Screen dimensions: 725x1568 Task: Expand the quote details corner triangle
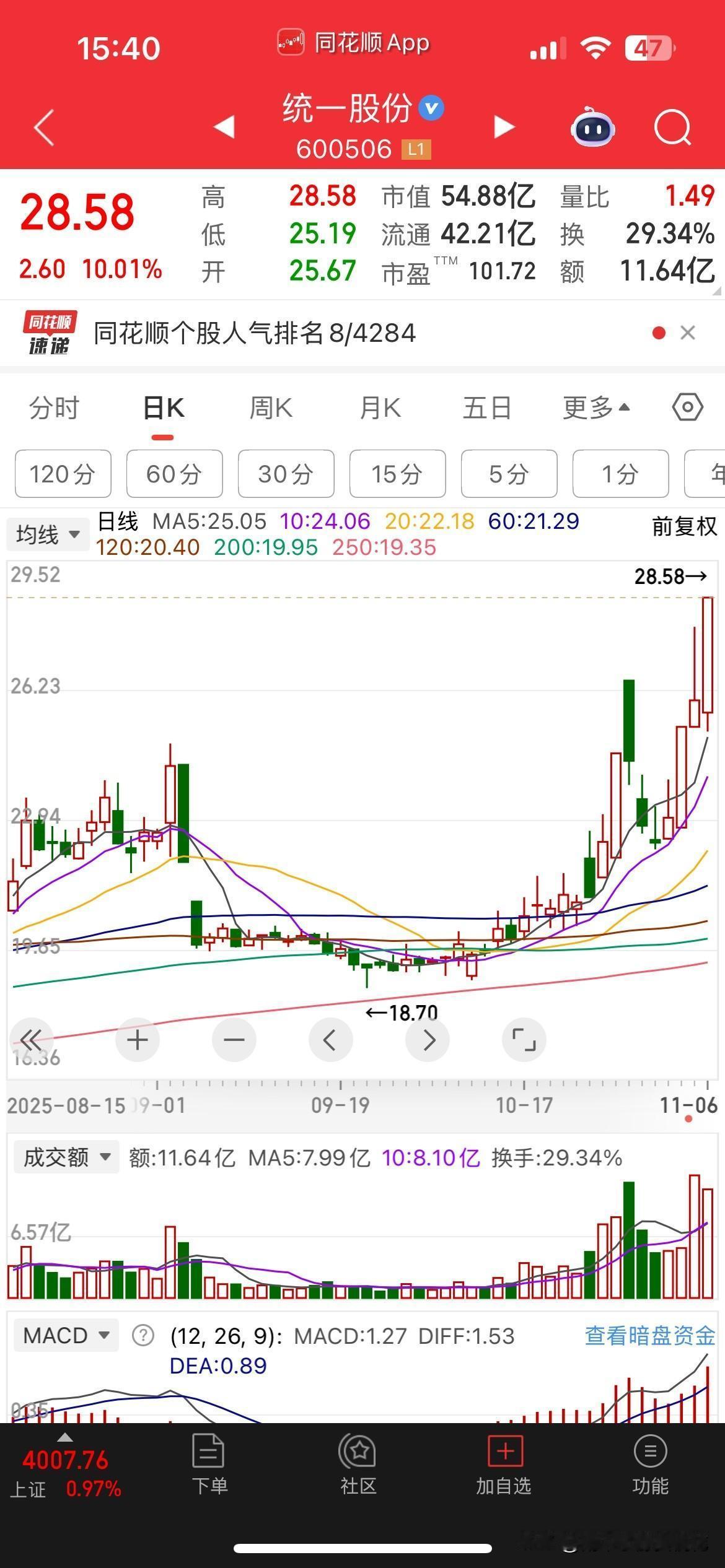tap(718, 290)
